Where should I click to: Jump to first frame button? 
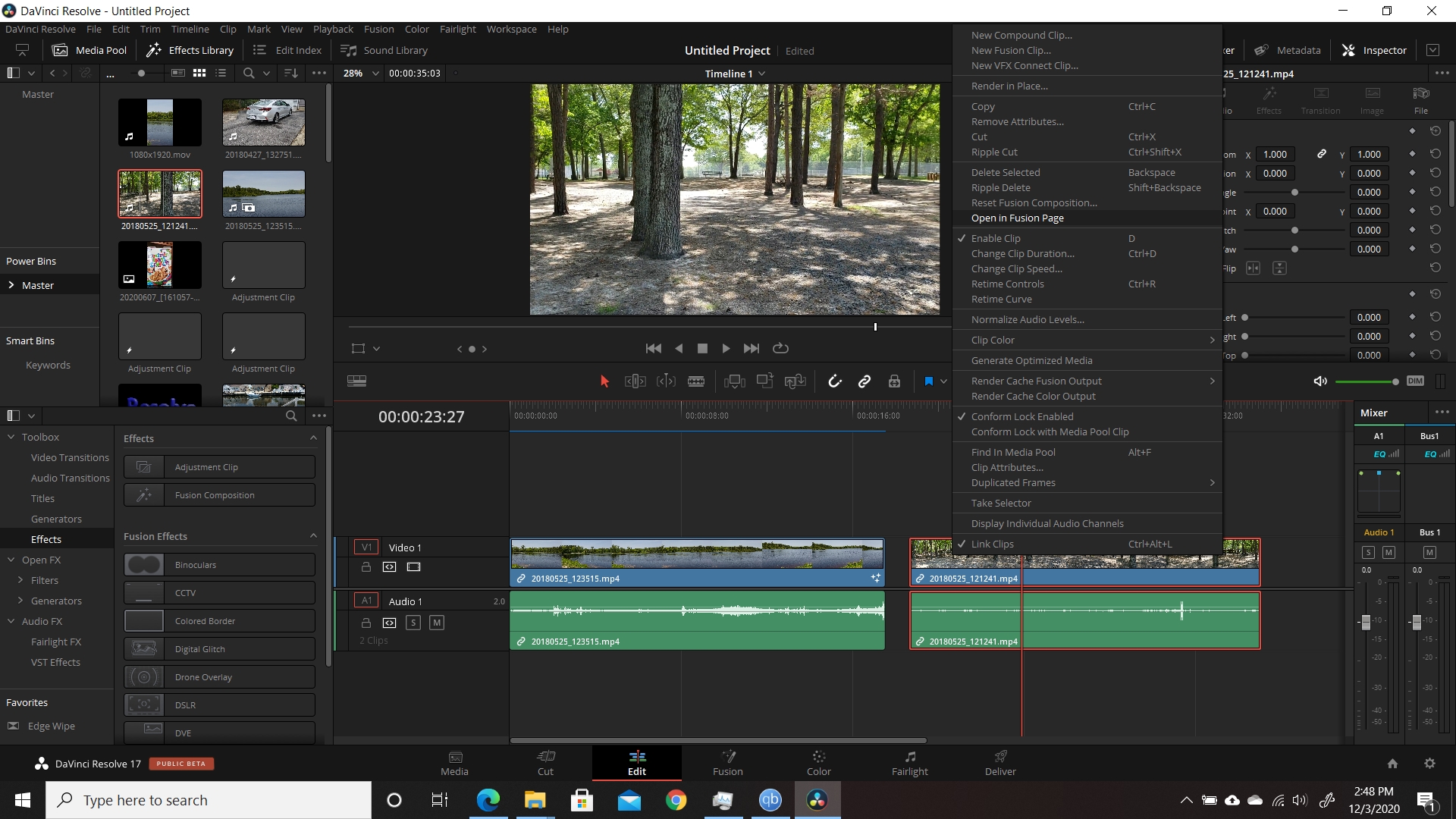pos(653,348)
